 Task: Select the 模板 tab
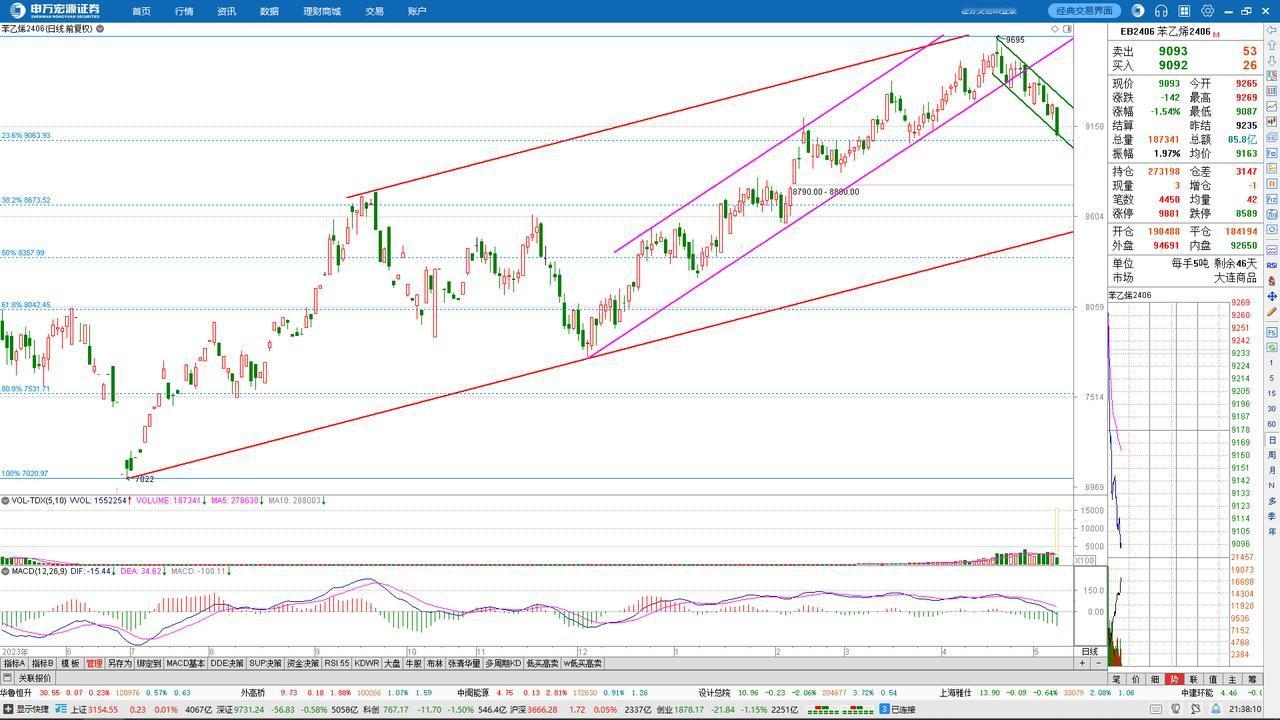70,663
